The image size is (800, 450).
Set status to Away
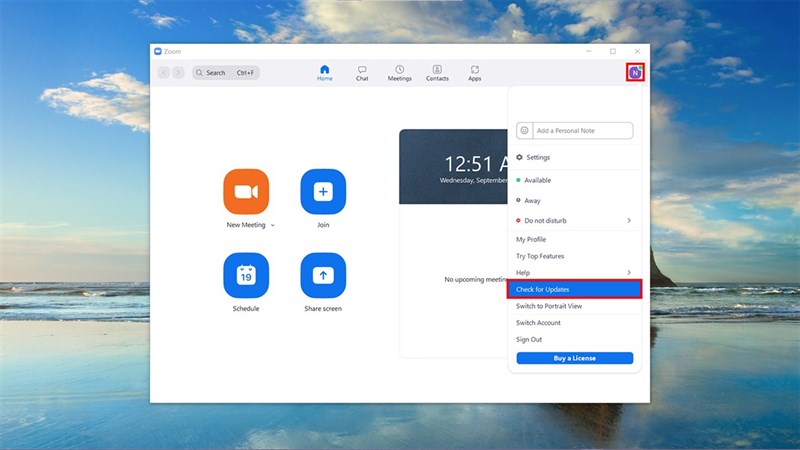tap(532, 200)
